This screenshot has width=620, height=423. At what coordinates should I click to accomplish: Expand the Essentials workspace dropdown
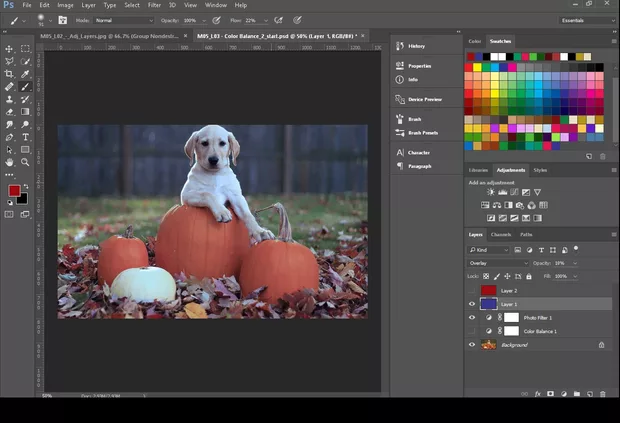pyautogui.click(x=587, y=20)
